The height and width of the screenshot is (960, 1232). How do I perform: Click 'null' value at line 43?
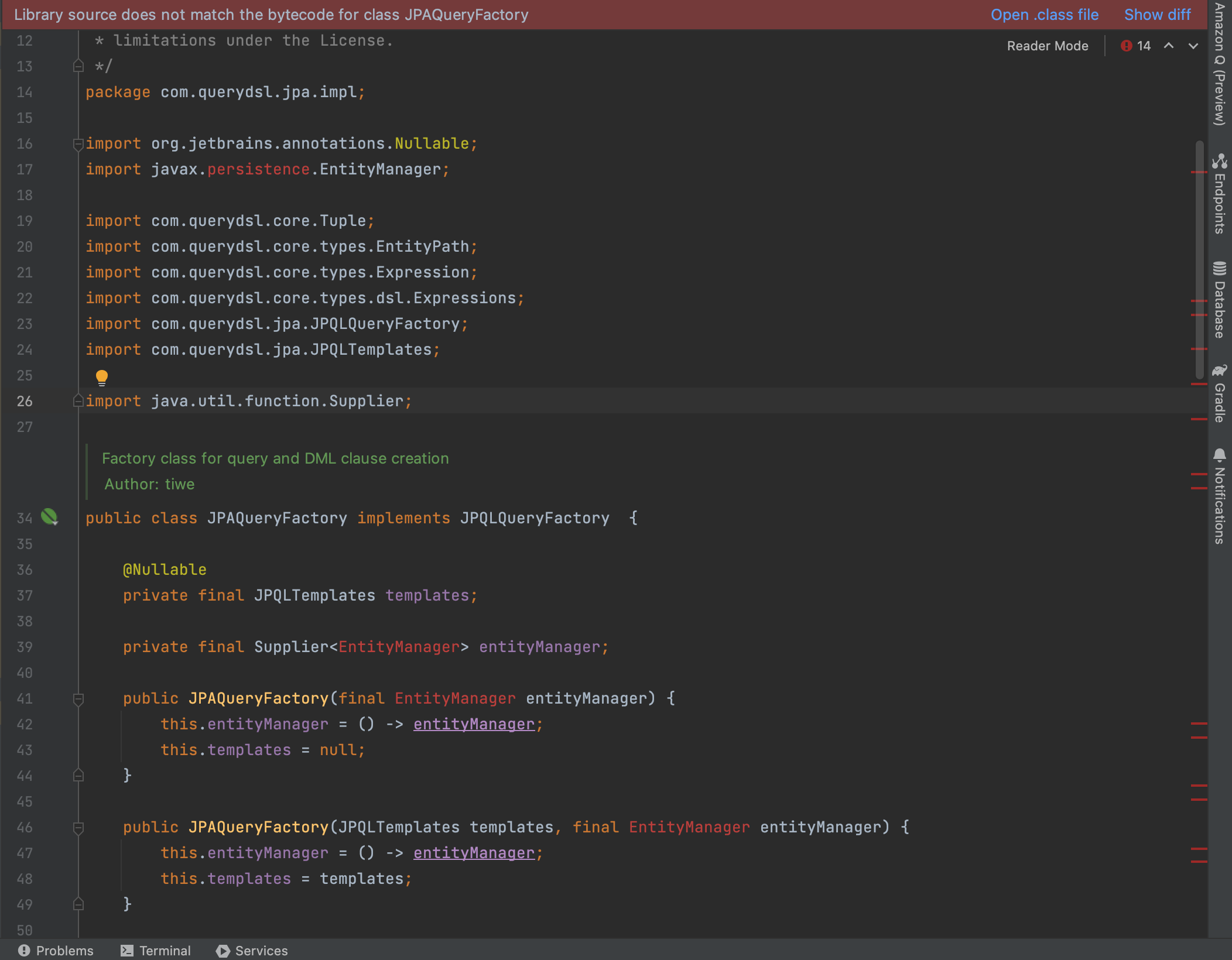[x=338, y=750]
